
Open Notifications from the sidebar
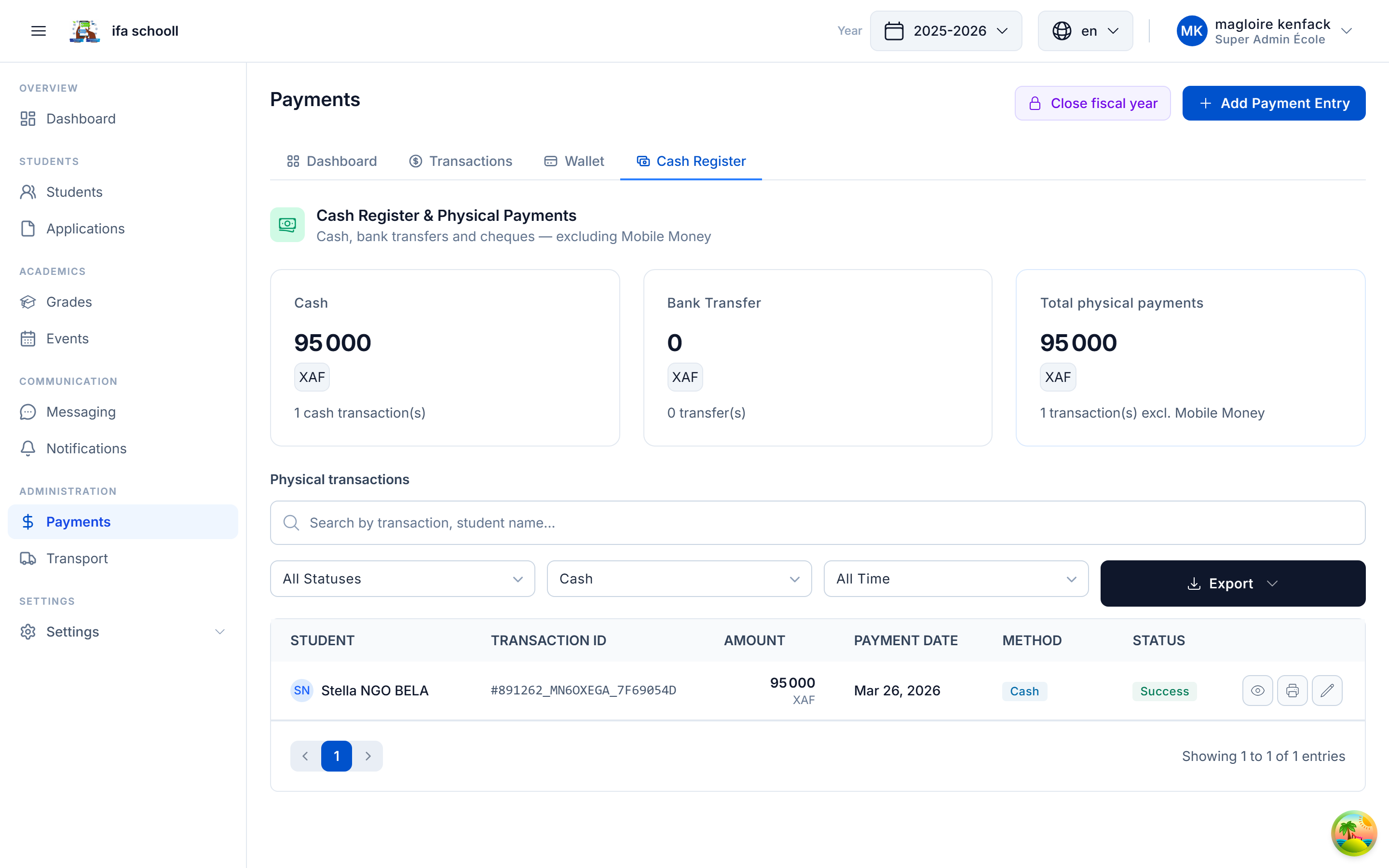pos(86,448)
